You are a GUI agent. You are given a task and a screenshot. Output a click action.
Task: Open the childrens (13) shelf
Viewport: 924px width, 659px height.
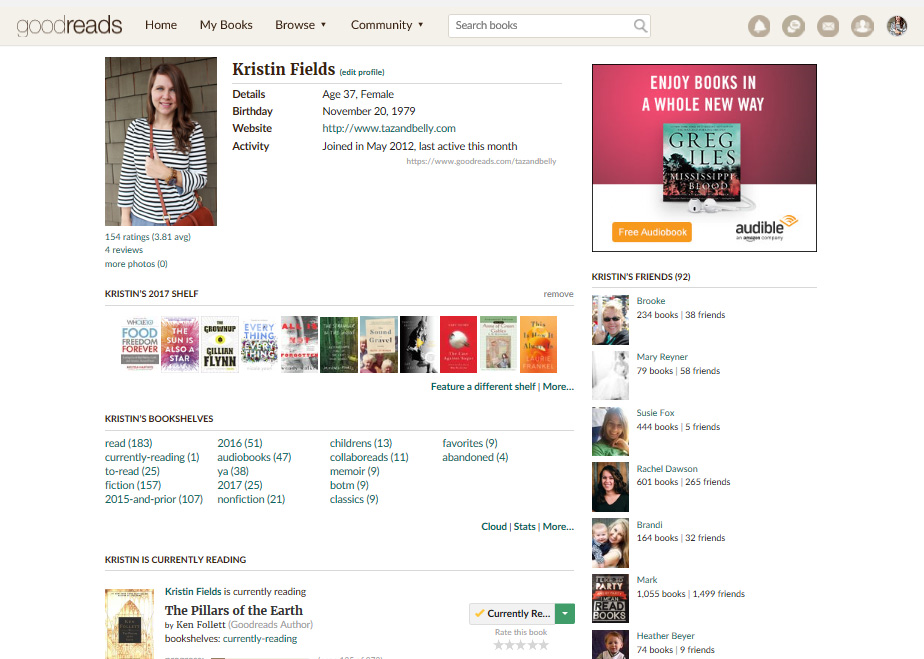[x=361, y=443]
